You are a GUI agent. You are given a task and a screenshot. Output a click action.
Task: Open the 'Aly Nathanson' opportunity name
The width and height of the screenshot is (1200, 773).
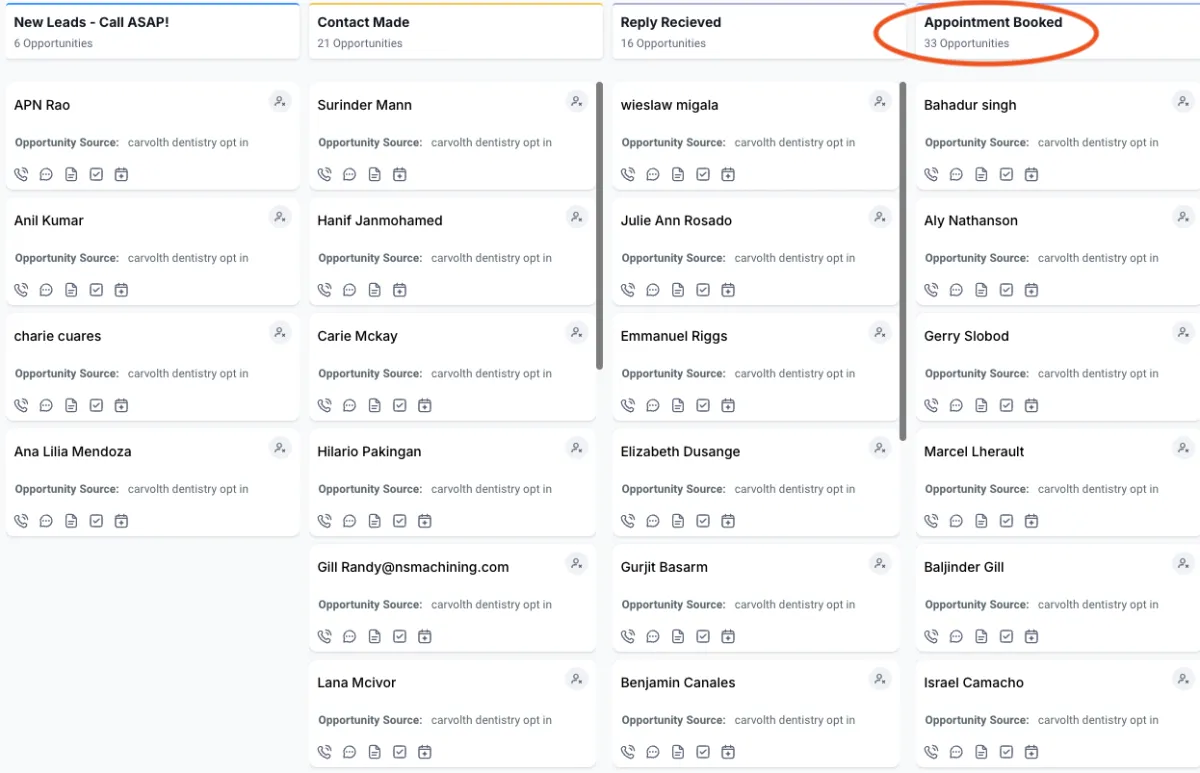pos(971,220)
